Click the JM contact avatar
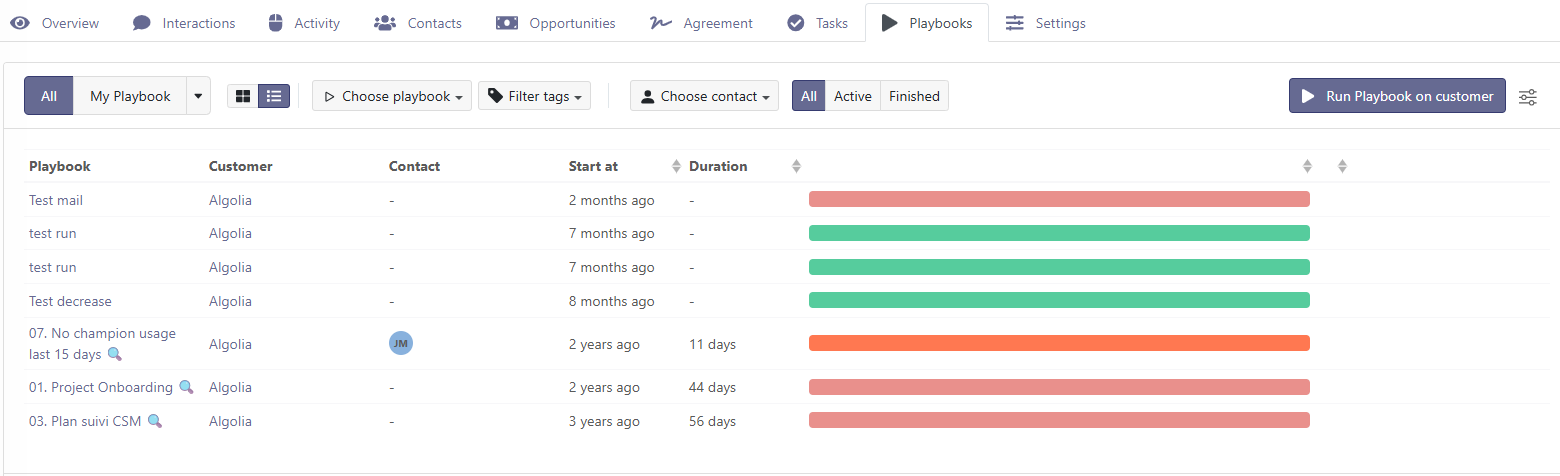The width and height of the screenshot is (1560, 476). [400, 344]
